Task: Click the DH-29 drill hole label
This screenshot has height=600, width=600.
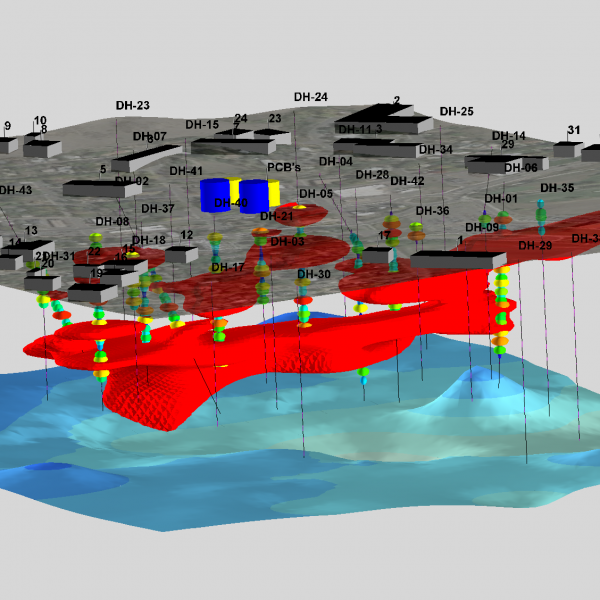Action: point(535,245)
